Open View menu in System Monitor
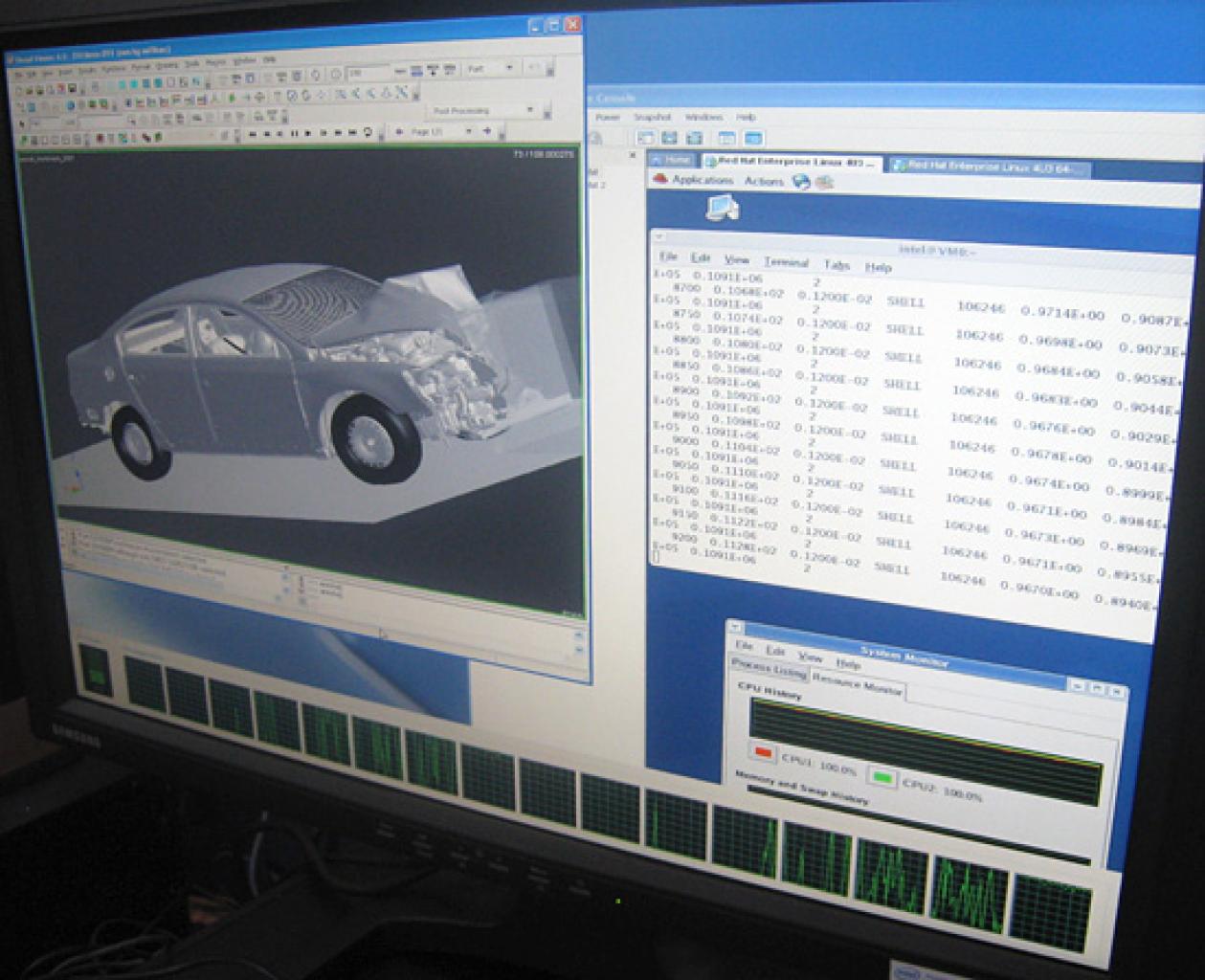 [810, 657]
